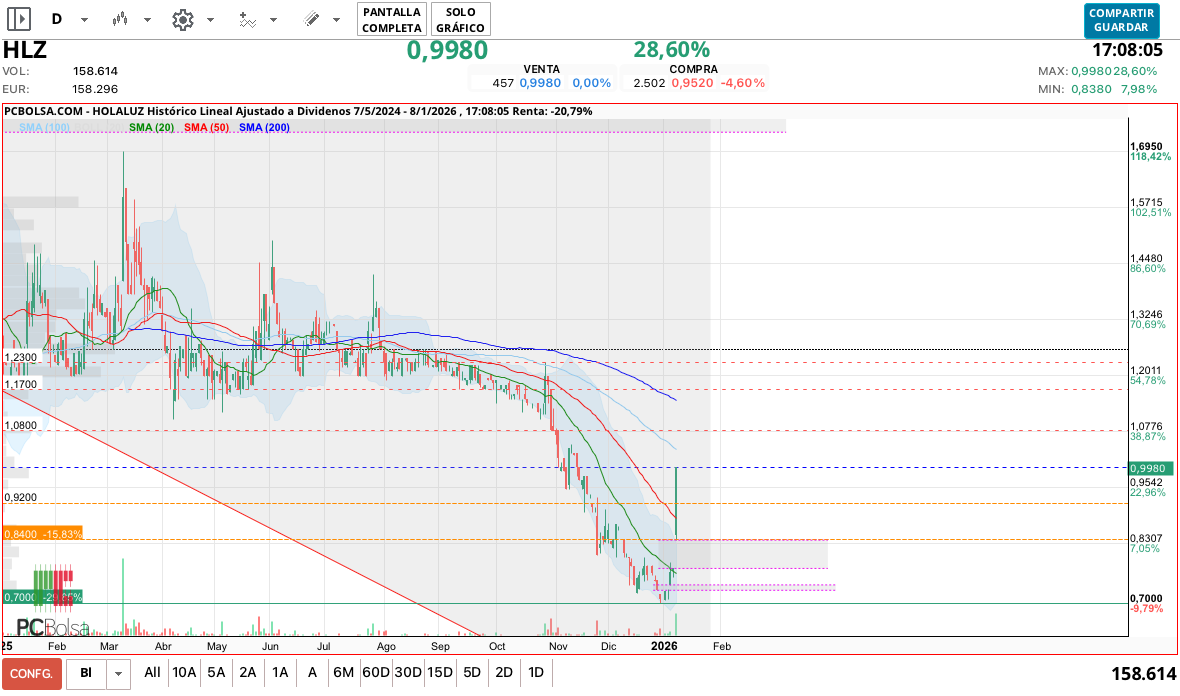Toggle the side panel icon
The height and width of the screenshot is (696, 1180).
click(19, 19)
